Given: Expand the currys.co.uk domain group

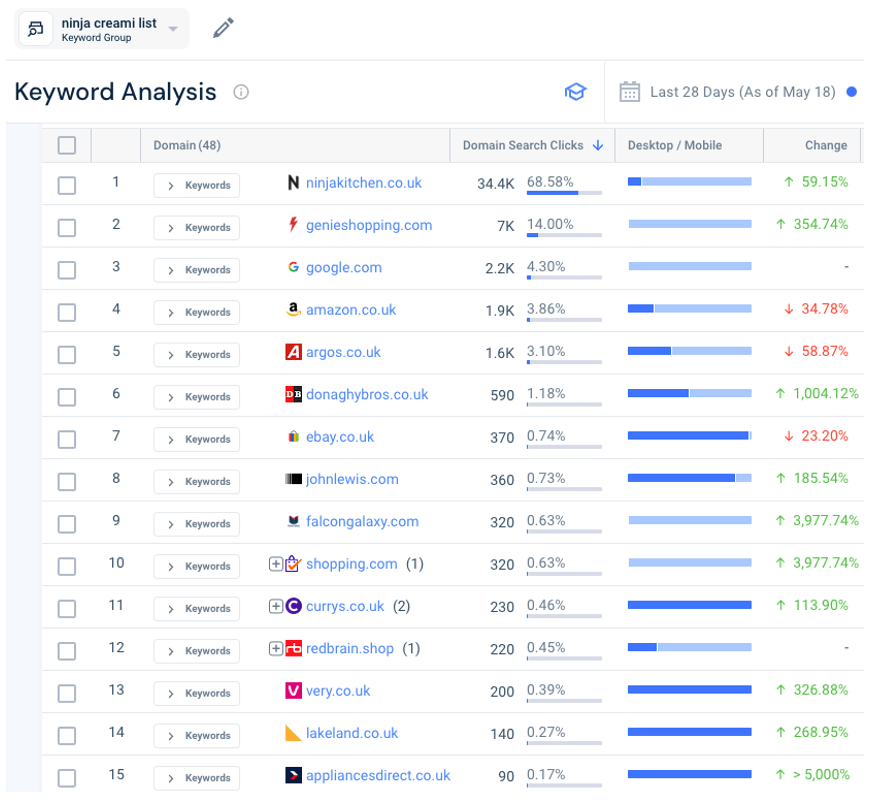Looking at the screenshot, I should 275,606.
